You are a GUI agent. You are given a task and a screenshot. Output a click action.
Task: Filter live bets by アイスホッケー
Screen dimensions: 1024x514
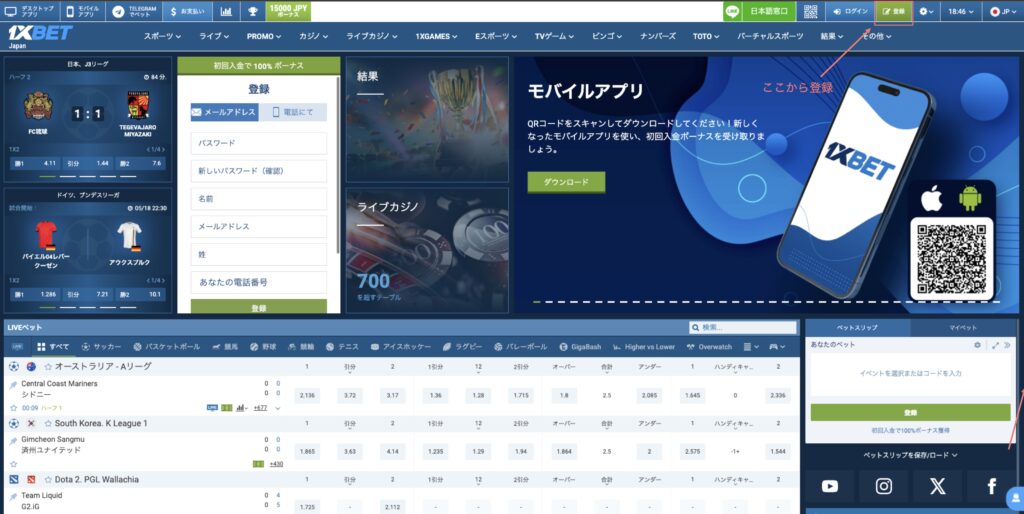point(400,347)
